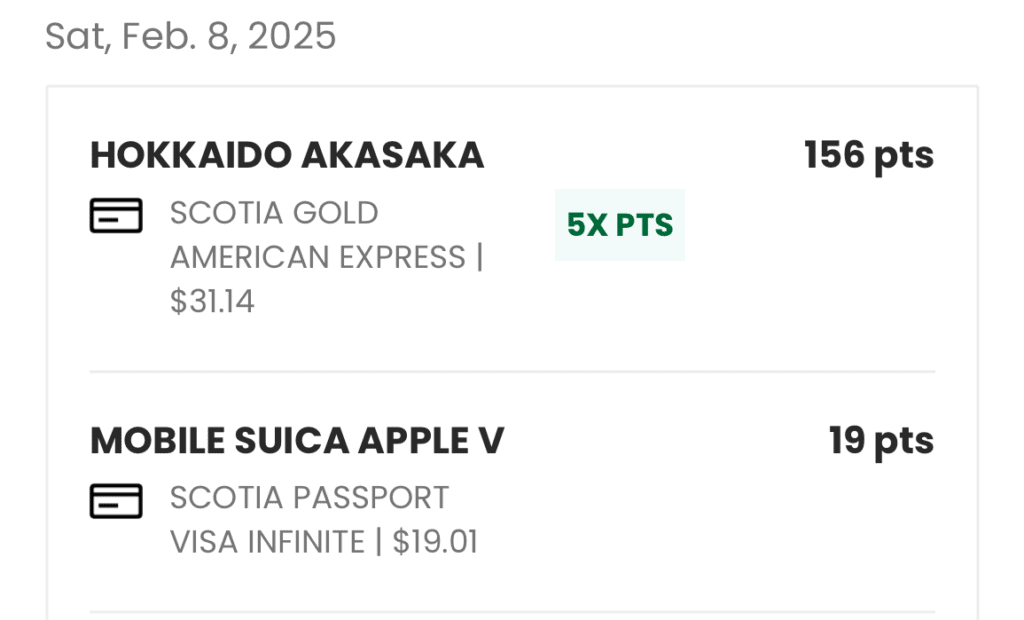Select the 19 pts reward value
Viewport: 1024px width, 620px height.
tap(880, 441)
